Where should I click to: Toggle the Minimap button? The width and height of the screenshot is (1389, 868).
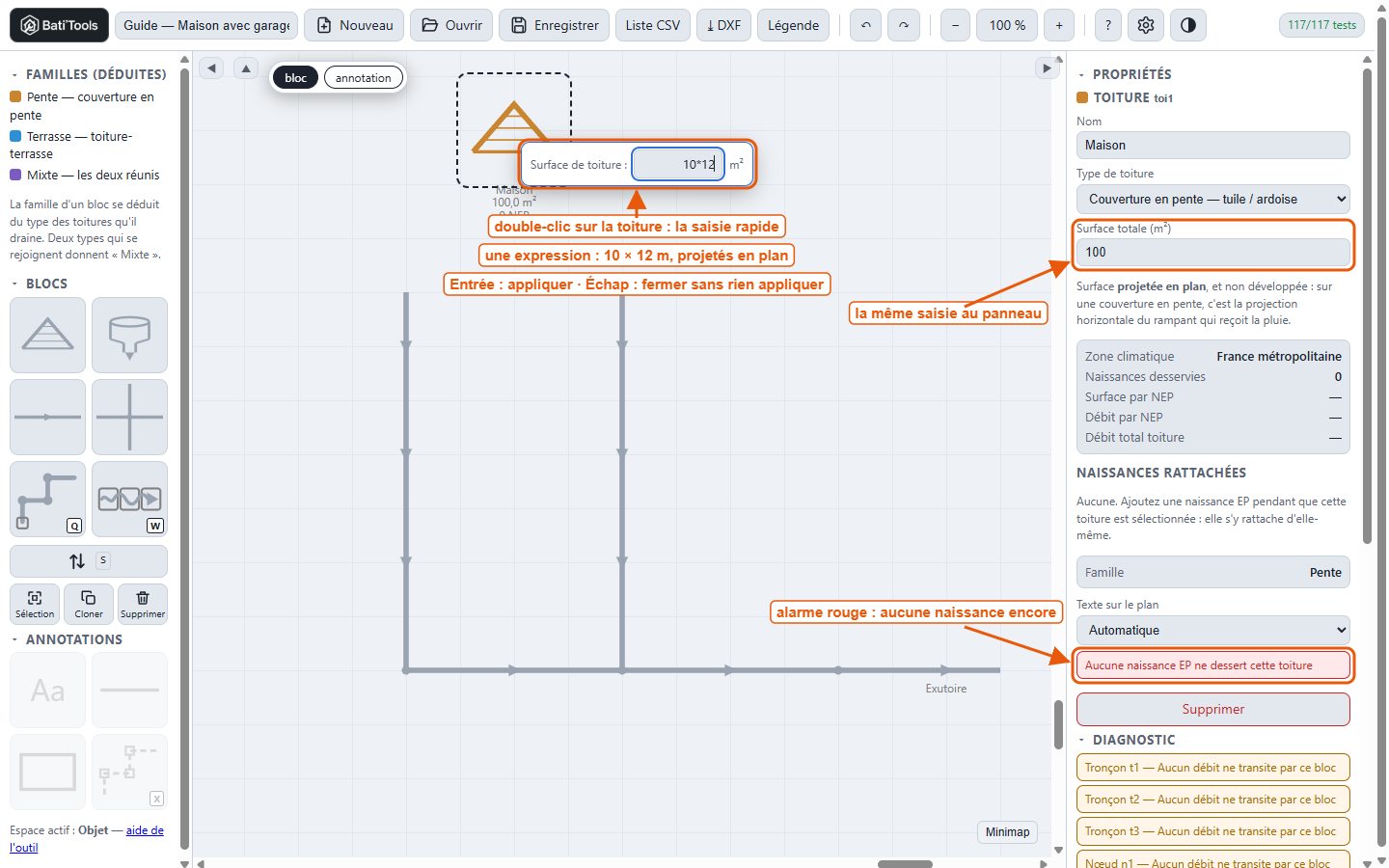(x=1008, y=832)
